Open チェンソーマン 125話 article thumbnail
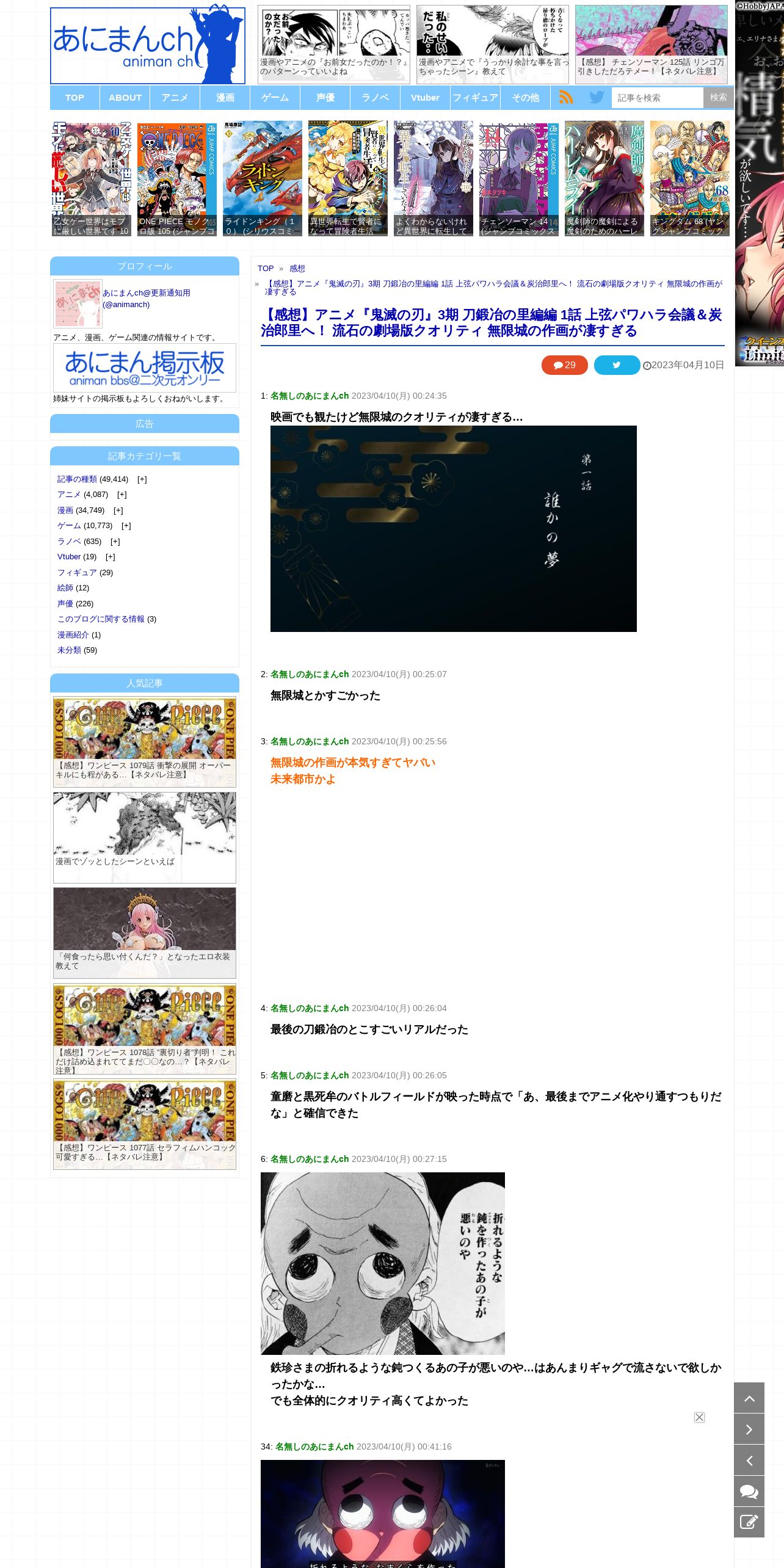 pos(652,45)
